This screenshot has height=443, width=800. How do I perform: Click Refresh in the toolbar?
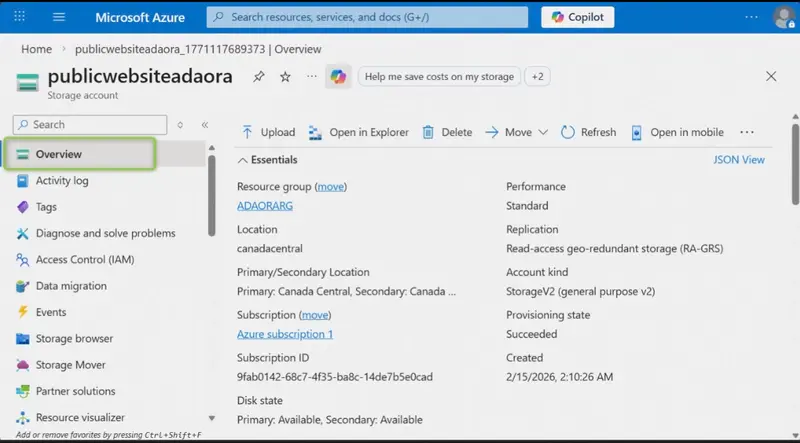[x=588, y=132]
